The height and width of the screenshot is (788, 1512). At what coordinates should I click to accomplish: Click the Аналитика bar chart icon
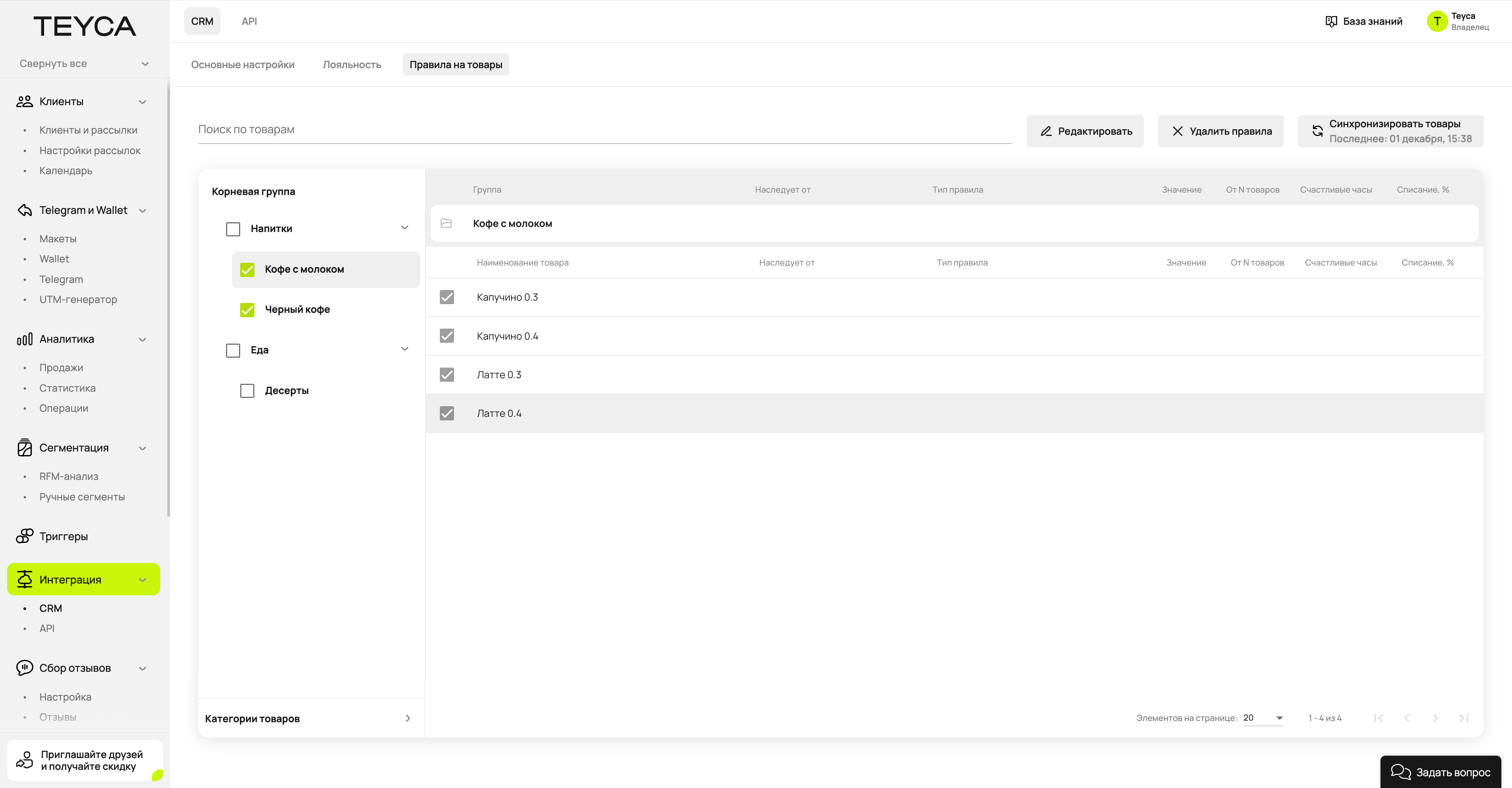[24, 339]
